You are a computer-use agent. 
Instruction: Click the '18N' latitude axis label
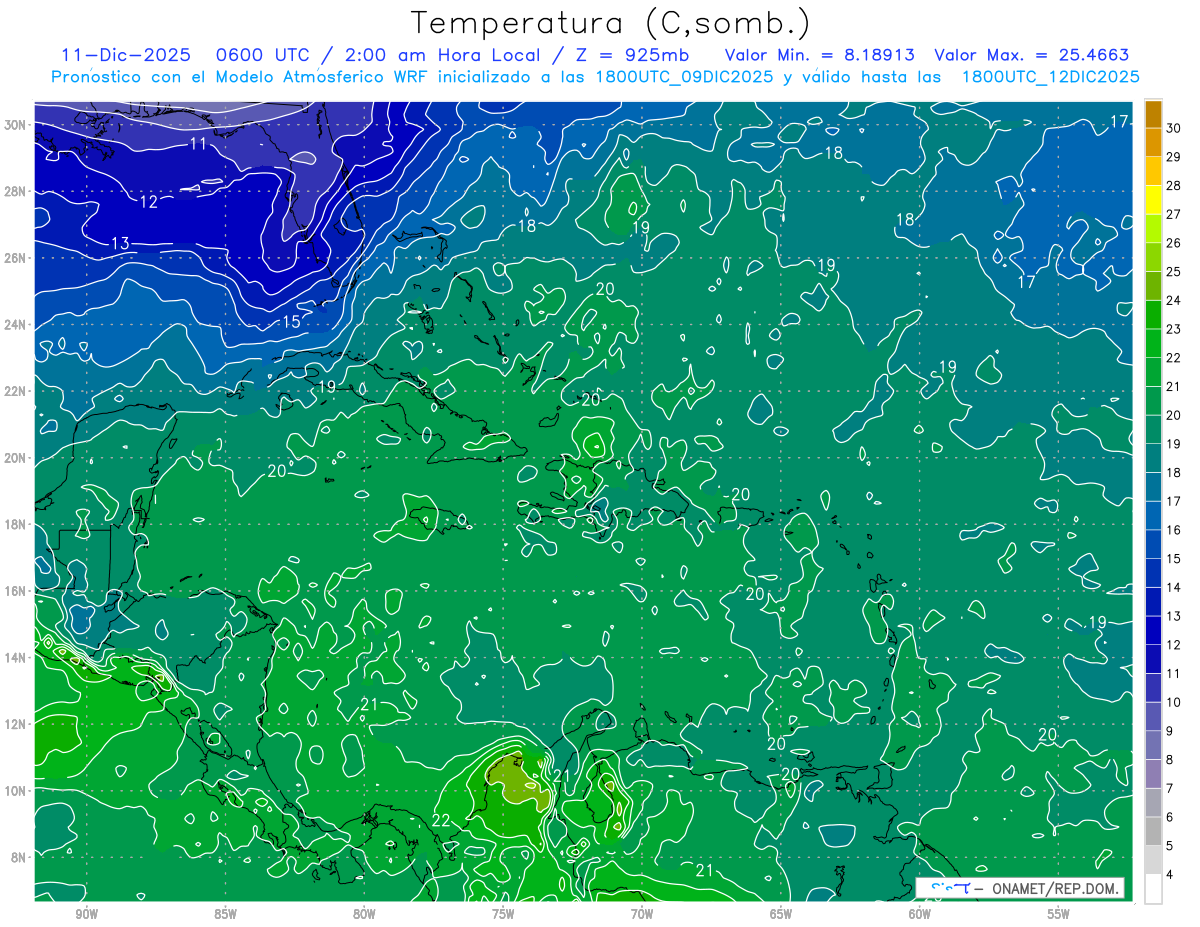tap(16, 524)
